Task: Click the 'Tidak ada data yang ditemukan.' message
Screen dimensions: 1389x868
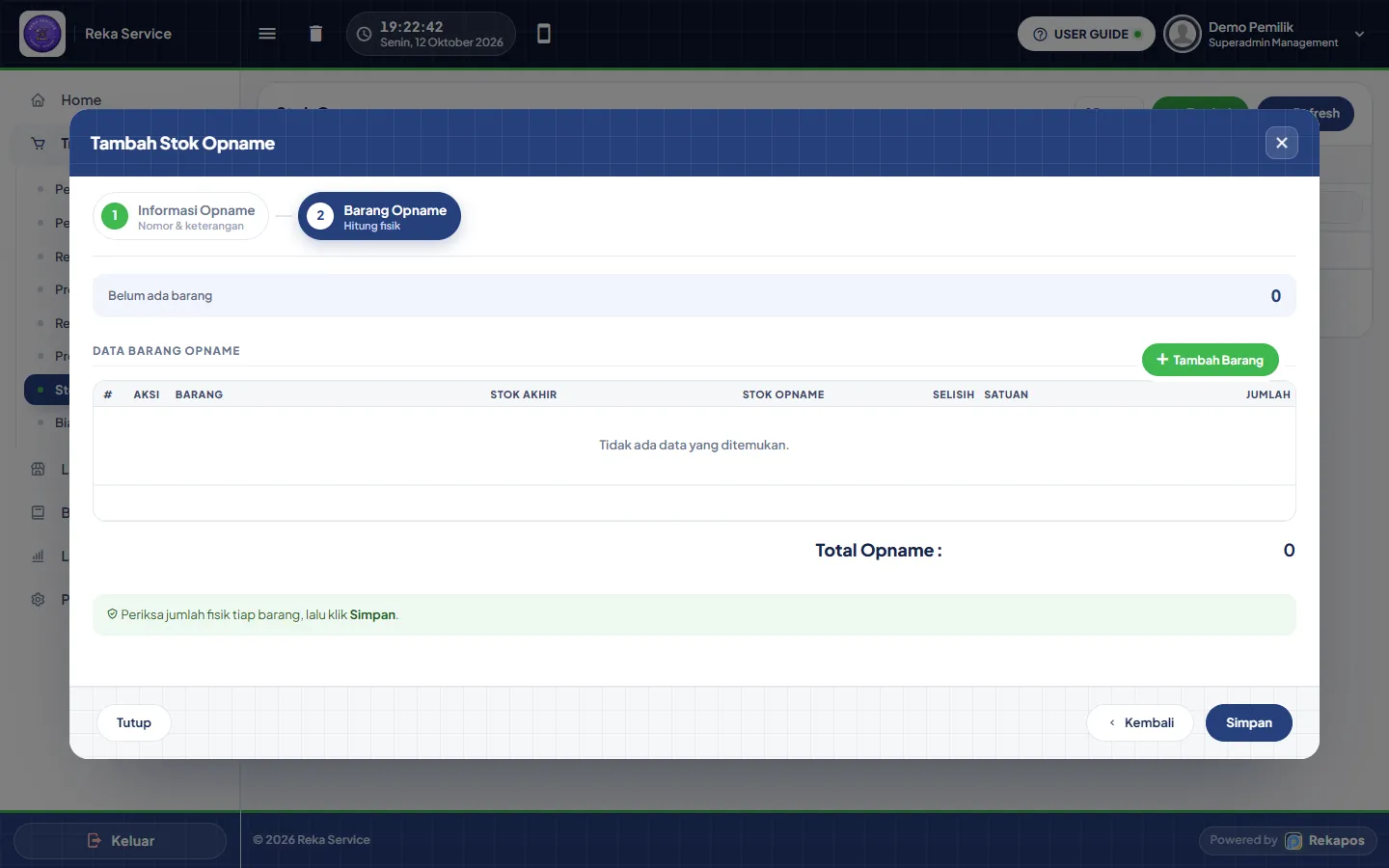Action: (694, 446)
